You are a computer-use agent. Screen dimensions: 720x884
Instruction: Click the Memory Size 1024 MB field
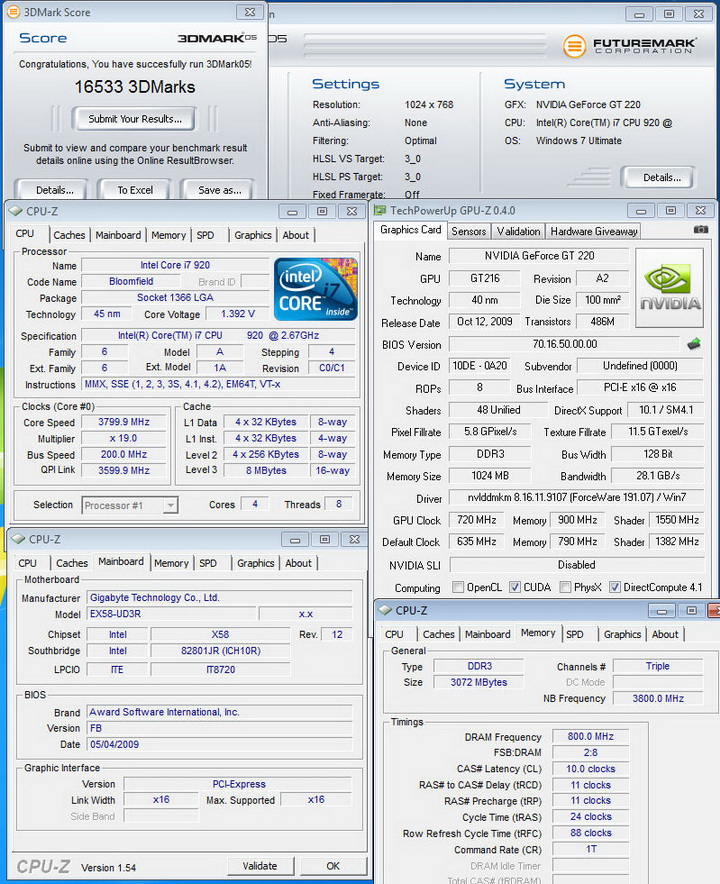[x=489, y=476]
